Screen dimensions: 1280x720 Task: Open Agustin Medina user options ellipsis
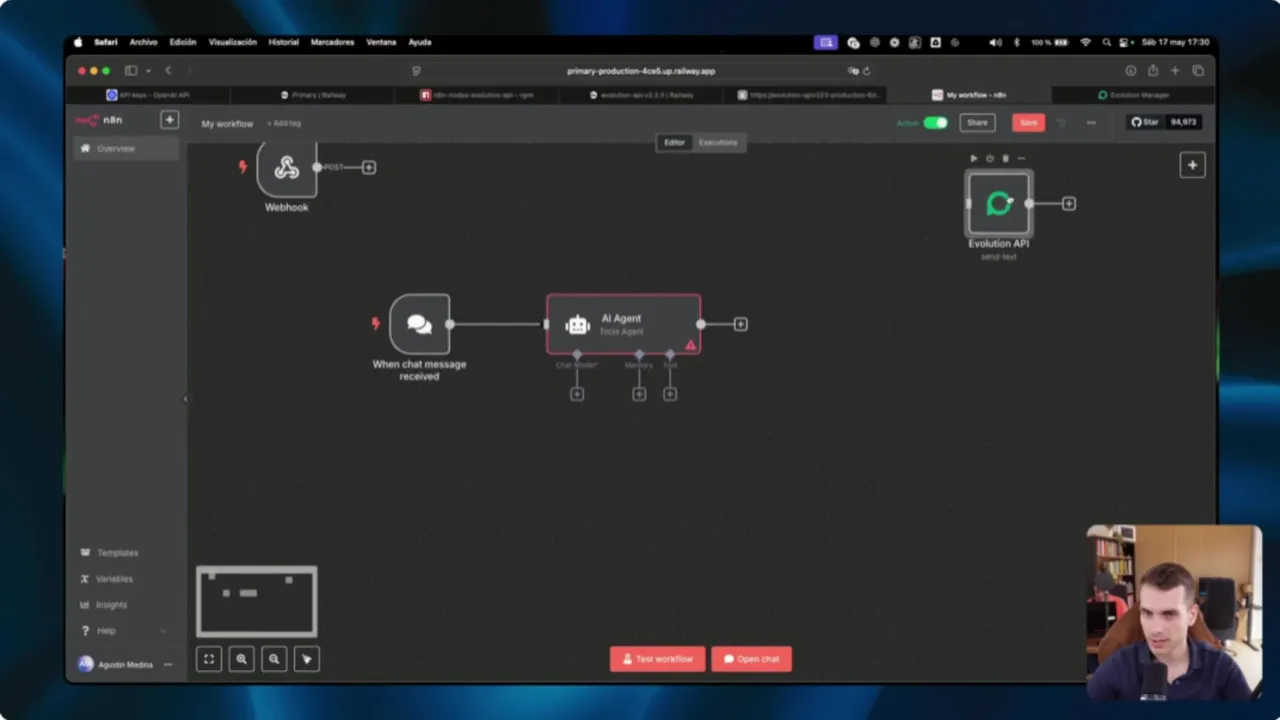click(168, 665)
